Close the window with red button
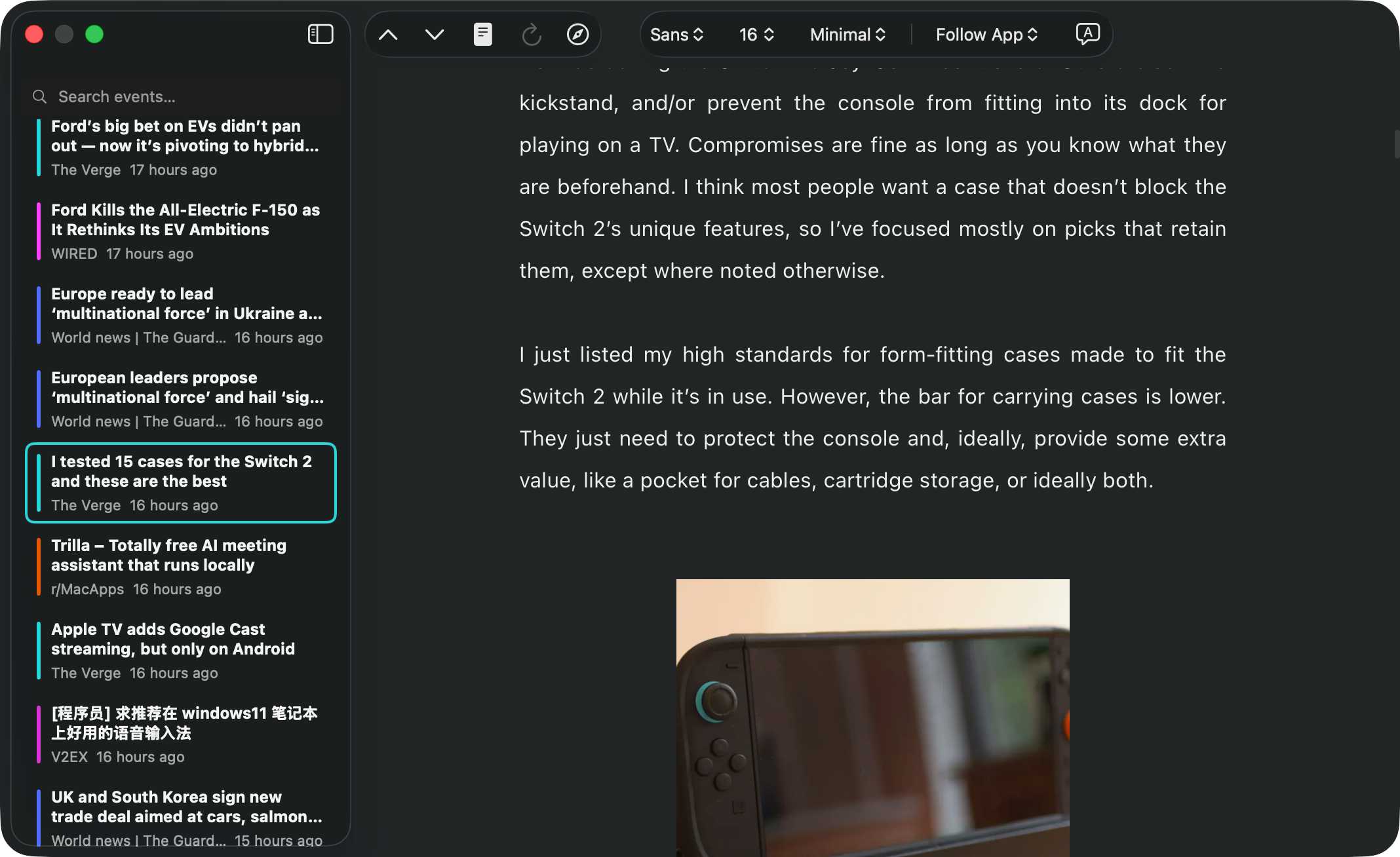Viewport: 1400px width, 857px height. coord(34,34)
